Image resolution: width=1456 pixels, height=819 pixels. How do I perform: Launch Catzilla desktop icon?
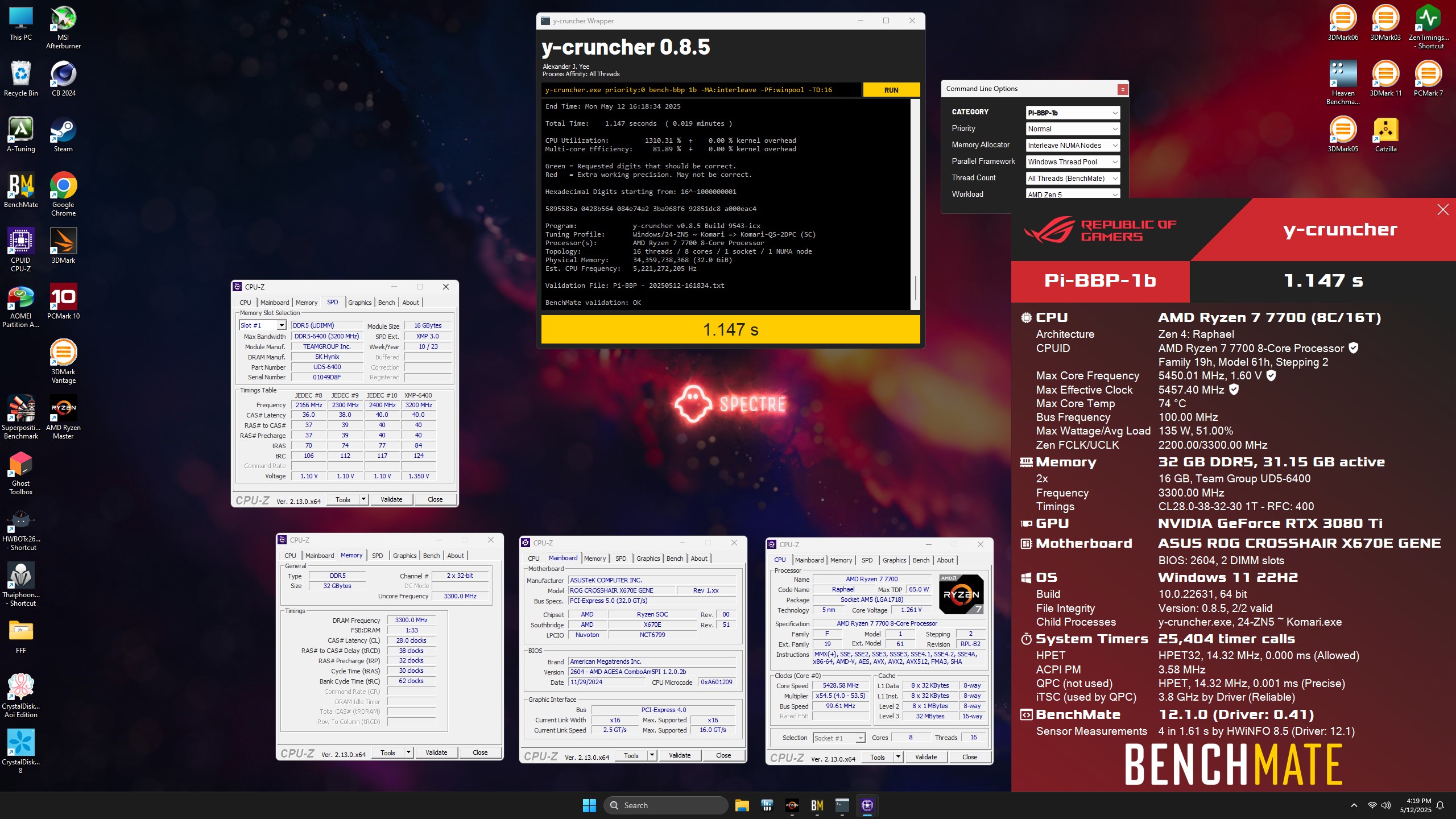coord(1385,134)
